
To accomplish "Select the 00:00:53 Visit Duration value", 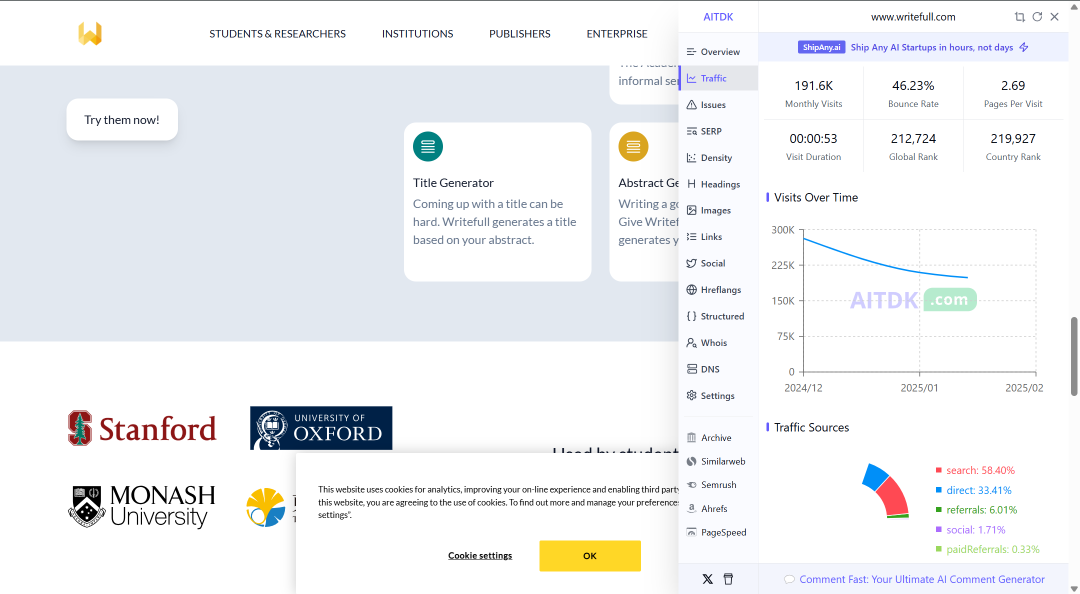I will [813, 139].
